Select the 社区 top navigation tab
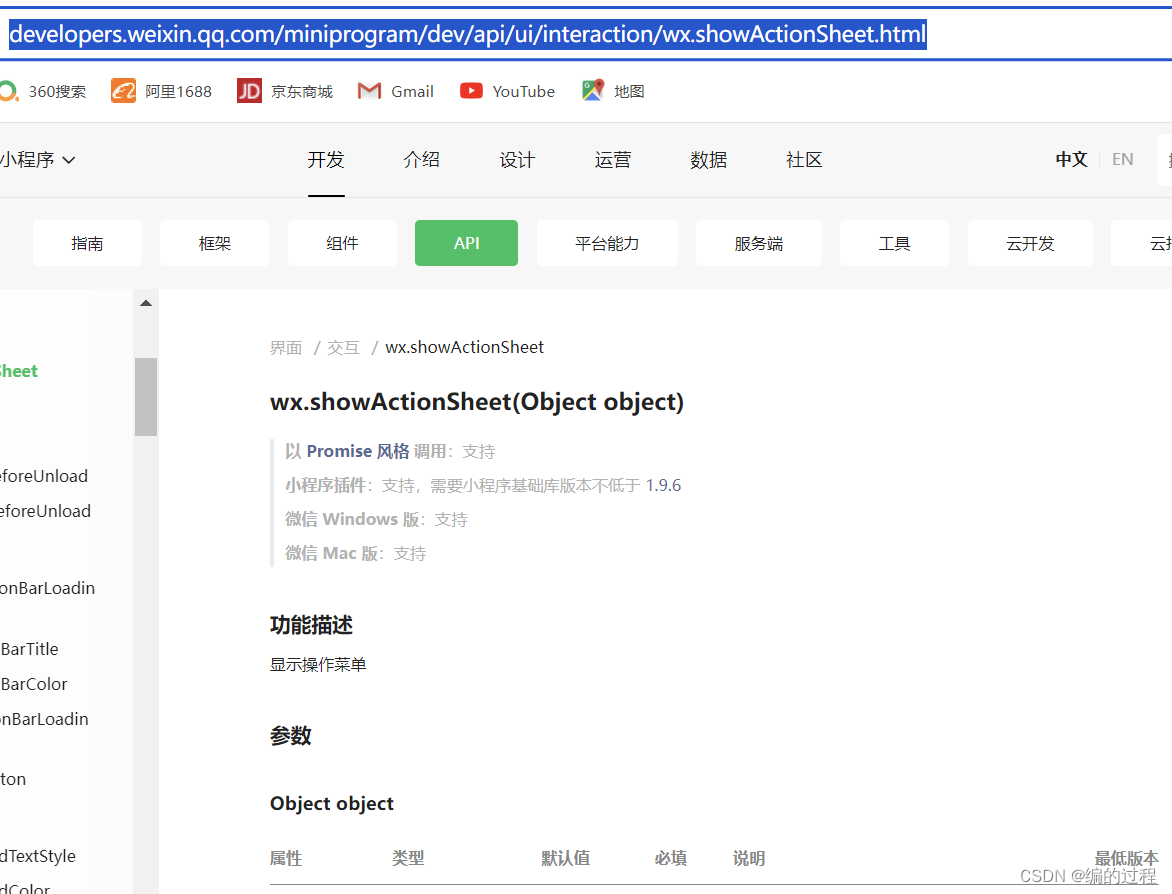1172x894 pixels. 804,160
